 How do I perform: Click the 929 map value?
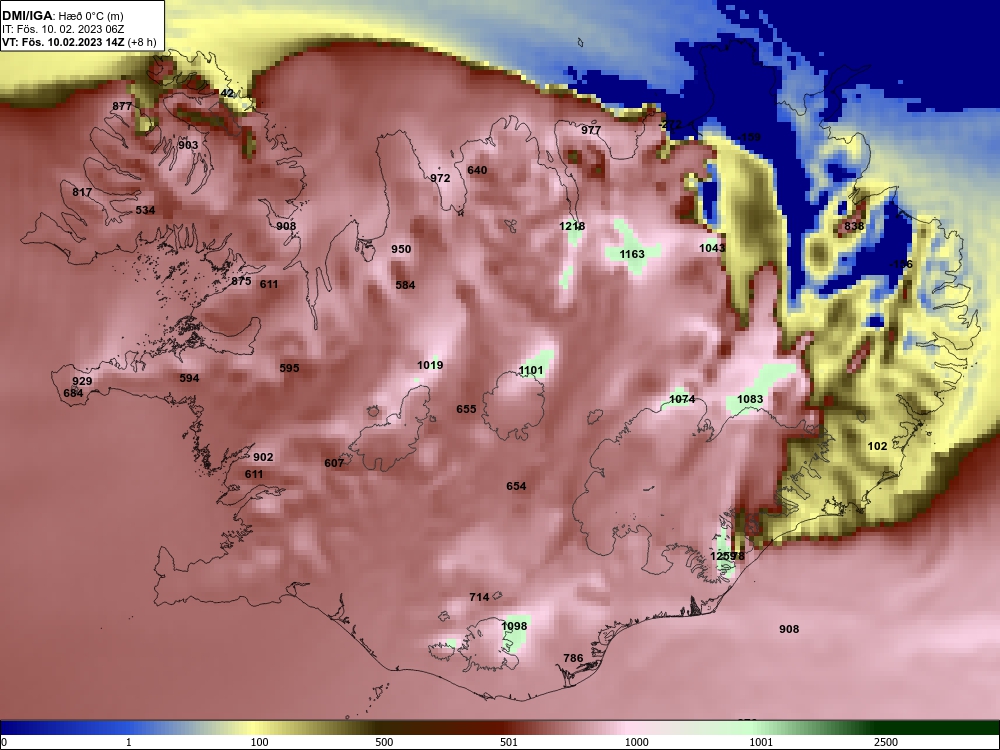82,381
